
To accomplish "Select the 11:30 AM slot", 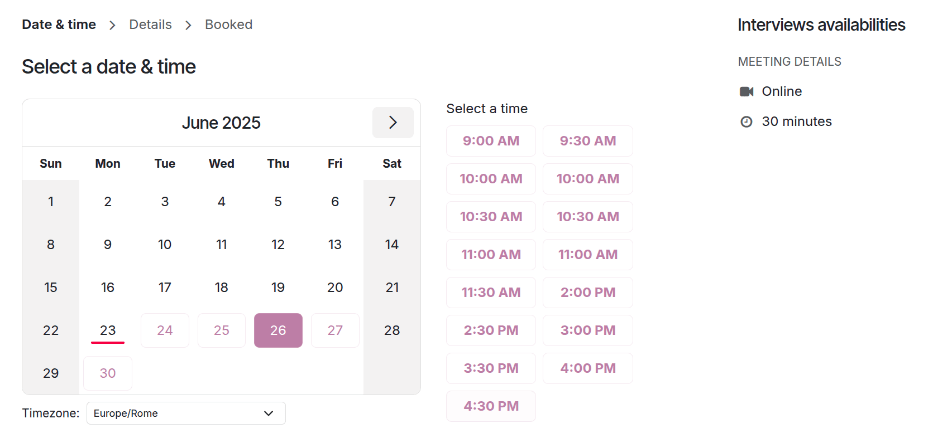I will coord(491,293).
